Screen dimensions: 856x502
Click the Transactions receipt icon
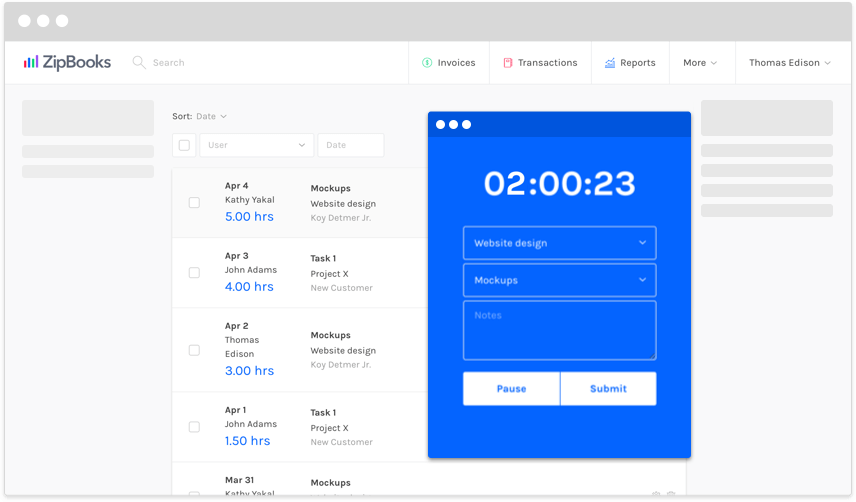[508, 63]
